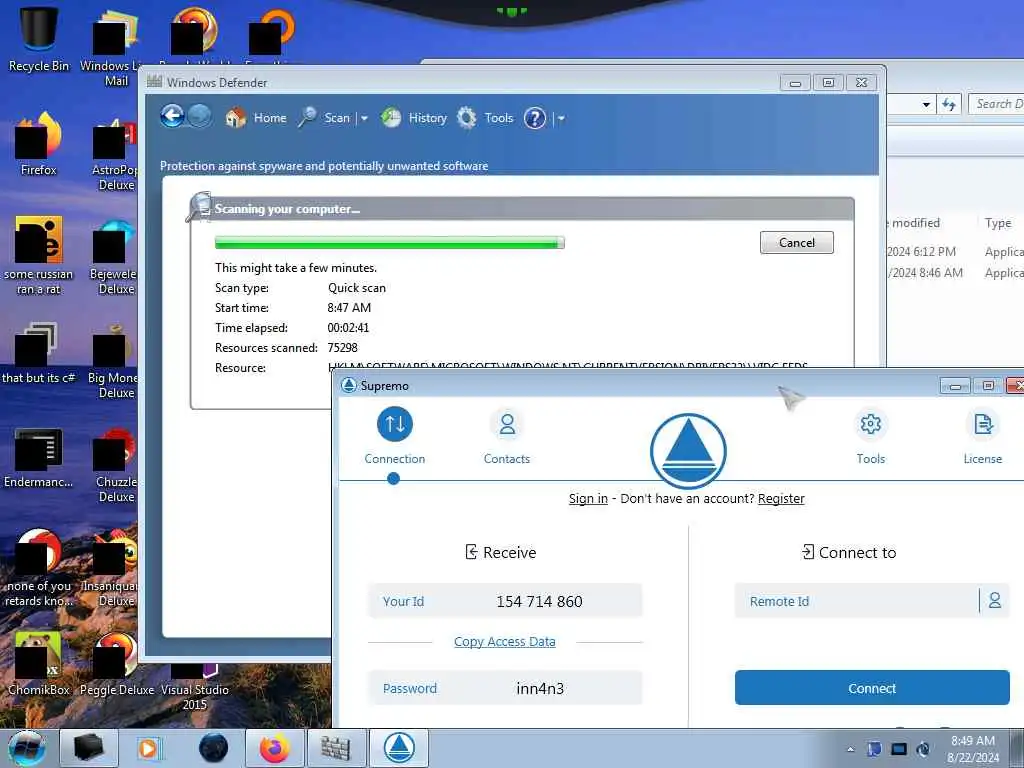The image size is (1024, 768).
Task: Select the Firefox desktop shortcut
Action: 39,144
